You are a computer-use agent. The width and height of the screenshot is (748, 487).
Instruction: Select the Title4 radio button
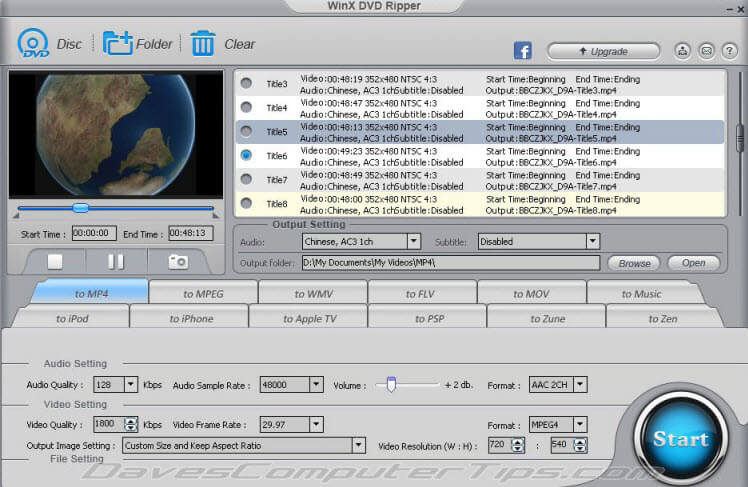(x=246, y=107)
